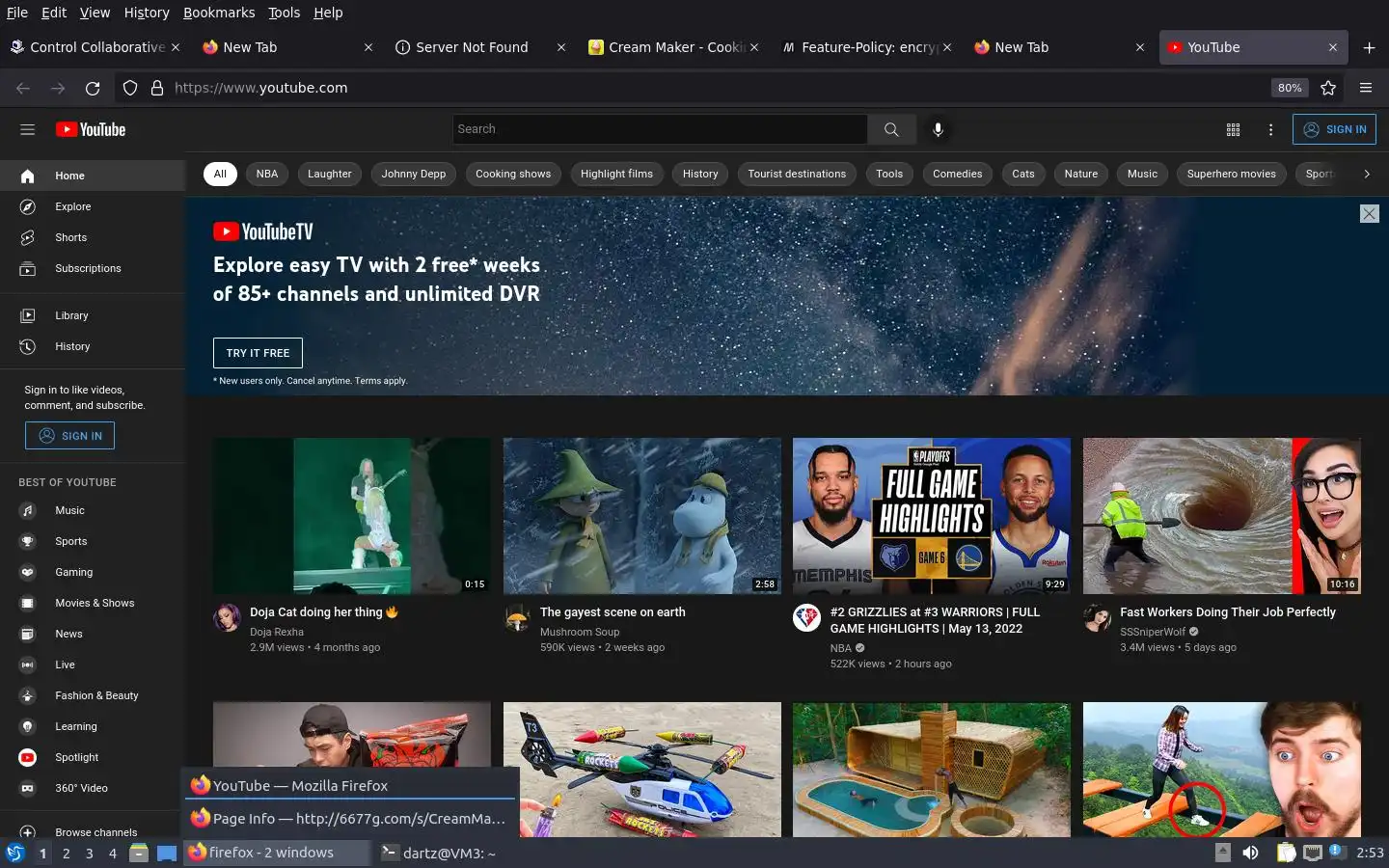Switch to the Server Not Found tab
The height and width of the screenshot is (868, 1389).
pos(480,47)
